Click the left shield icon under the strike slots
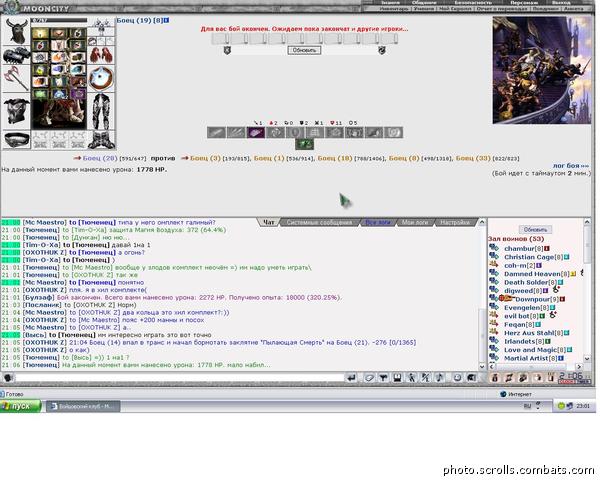 [x=227, y=50]
